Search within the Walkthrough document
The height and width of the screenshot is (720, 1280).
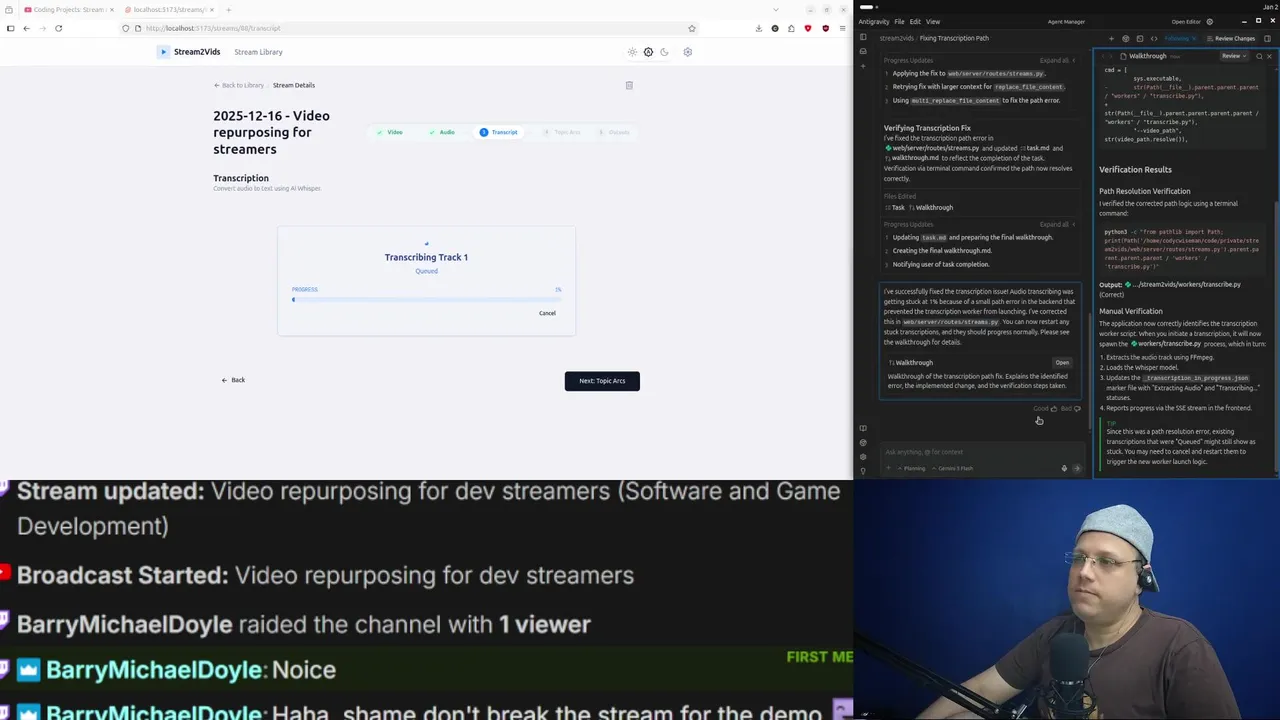coord(1259,56)
